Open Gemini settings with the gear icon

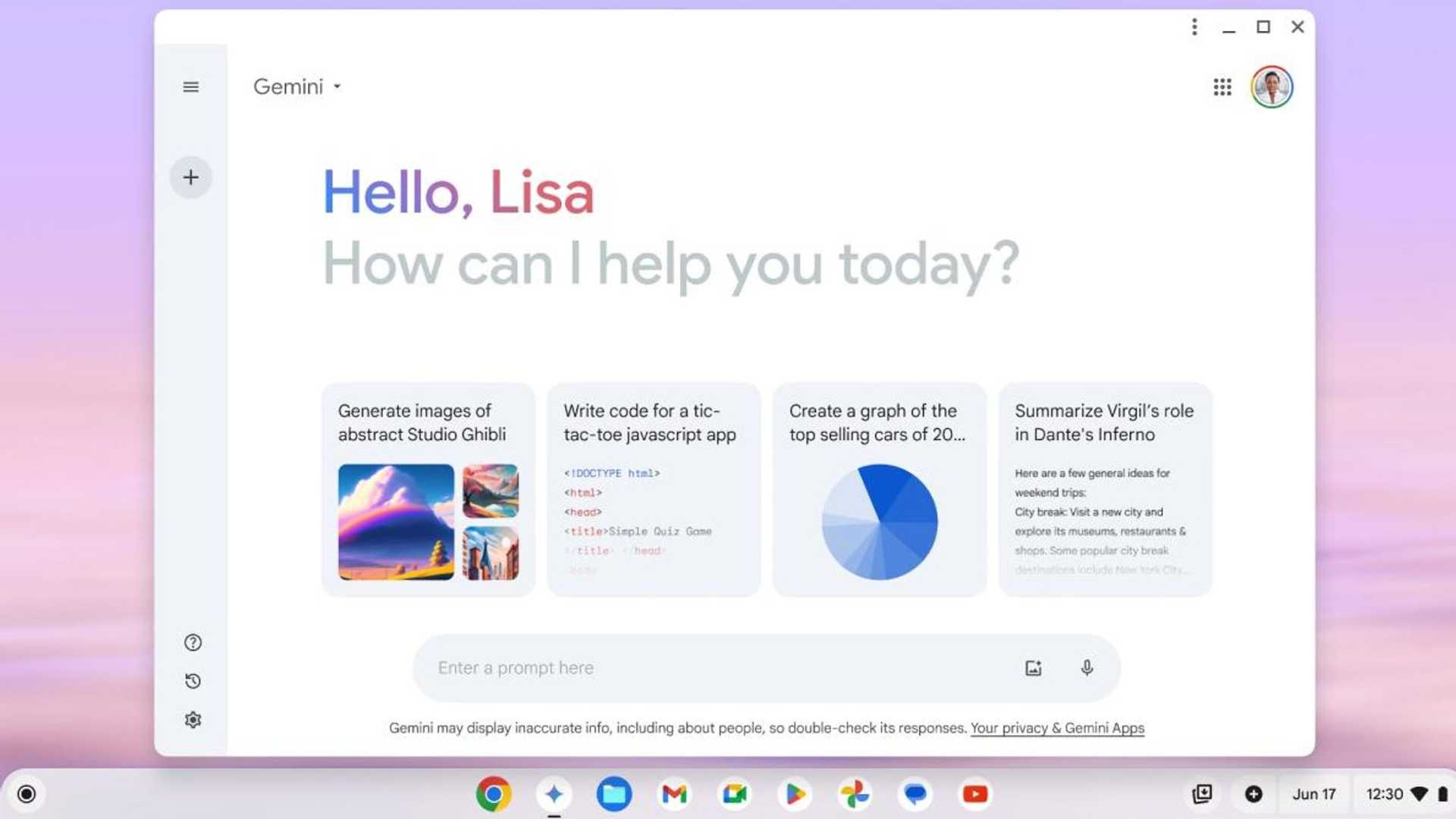[x=193, y=720]
